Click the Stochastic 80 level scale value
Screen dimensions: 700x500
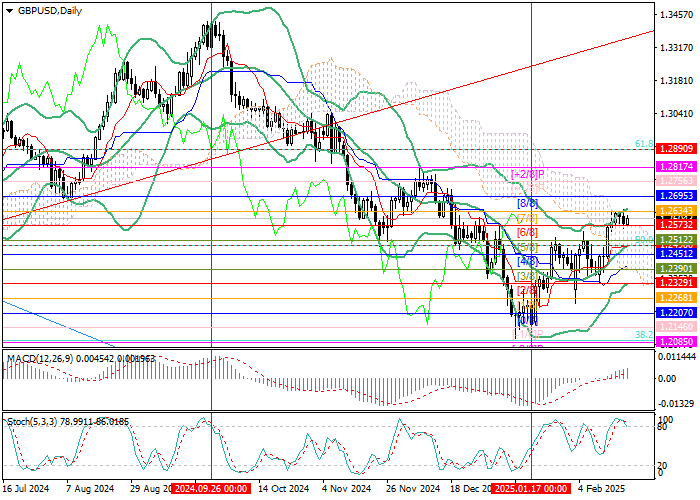[663, 427]
